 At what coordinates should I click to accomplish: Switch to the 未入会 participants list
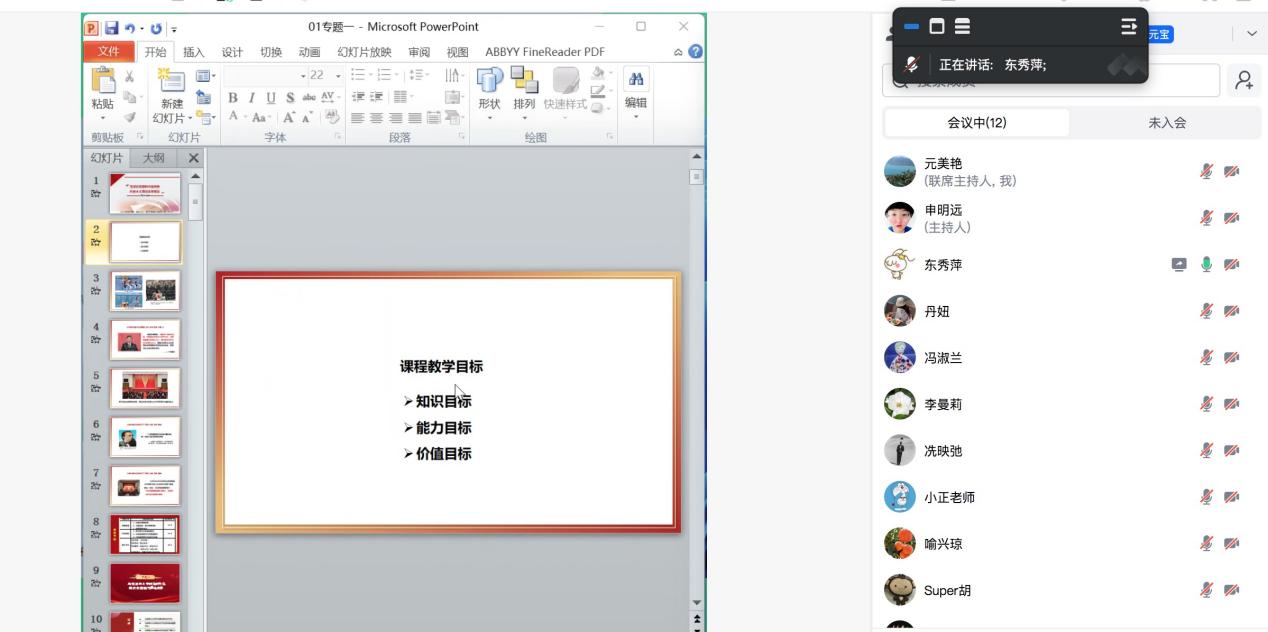[1166, 123]
